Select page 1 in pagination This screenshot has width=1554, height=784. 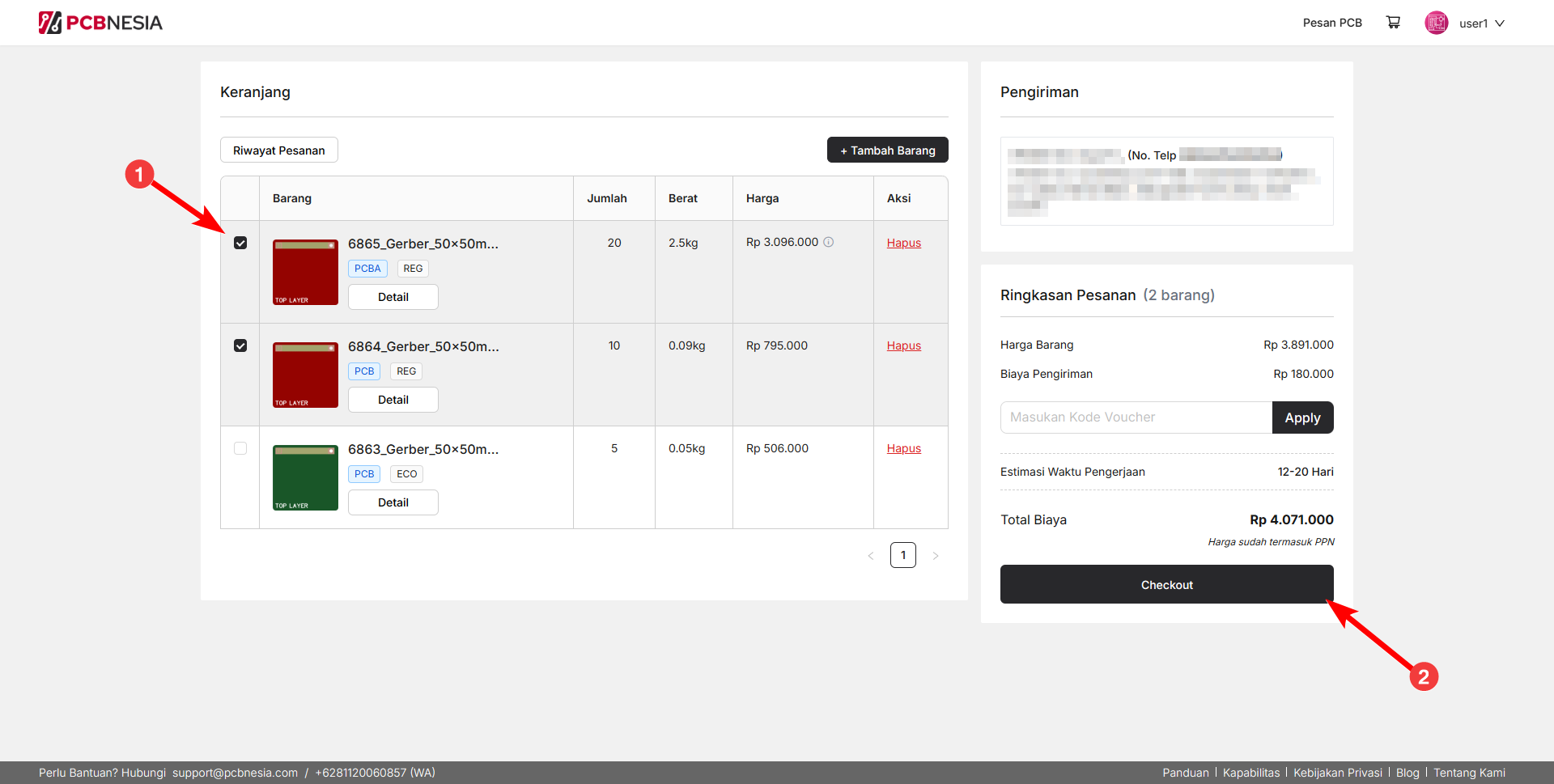pyautogui.click(x=903, y=555)
